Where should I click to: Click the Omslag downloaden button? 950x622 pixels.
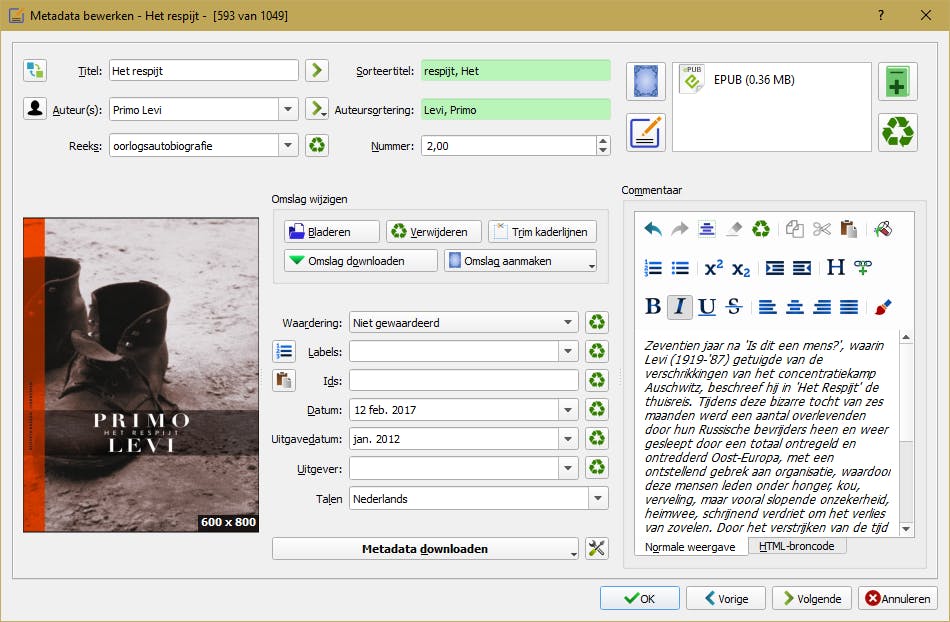(360, 261)
